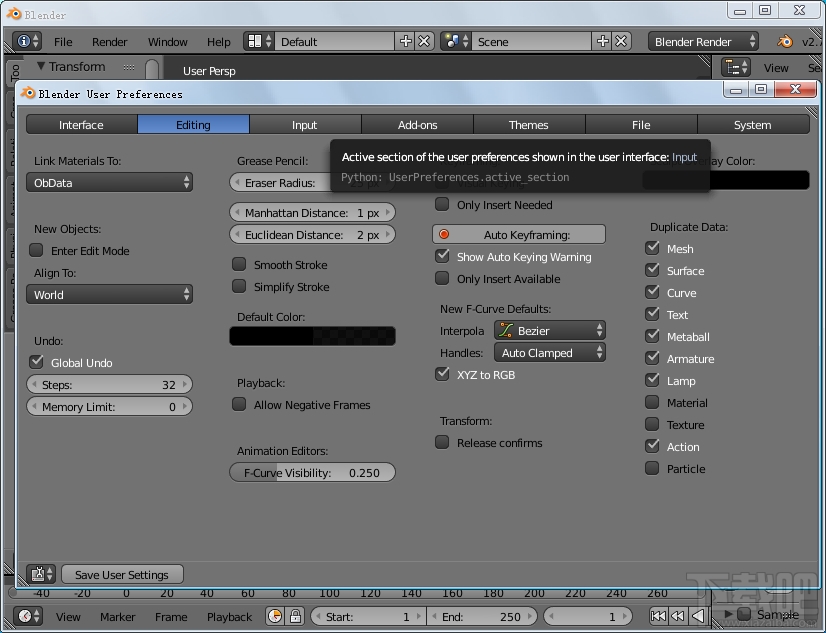826x633 pixels.
Task: Click the lock icon next to the Timeline record button
Action: 296,617
